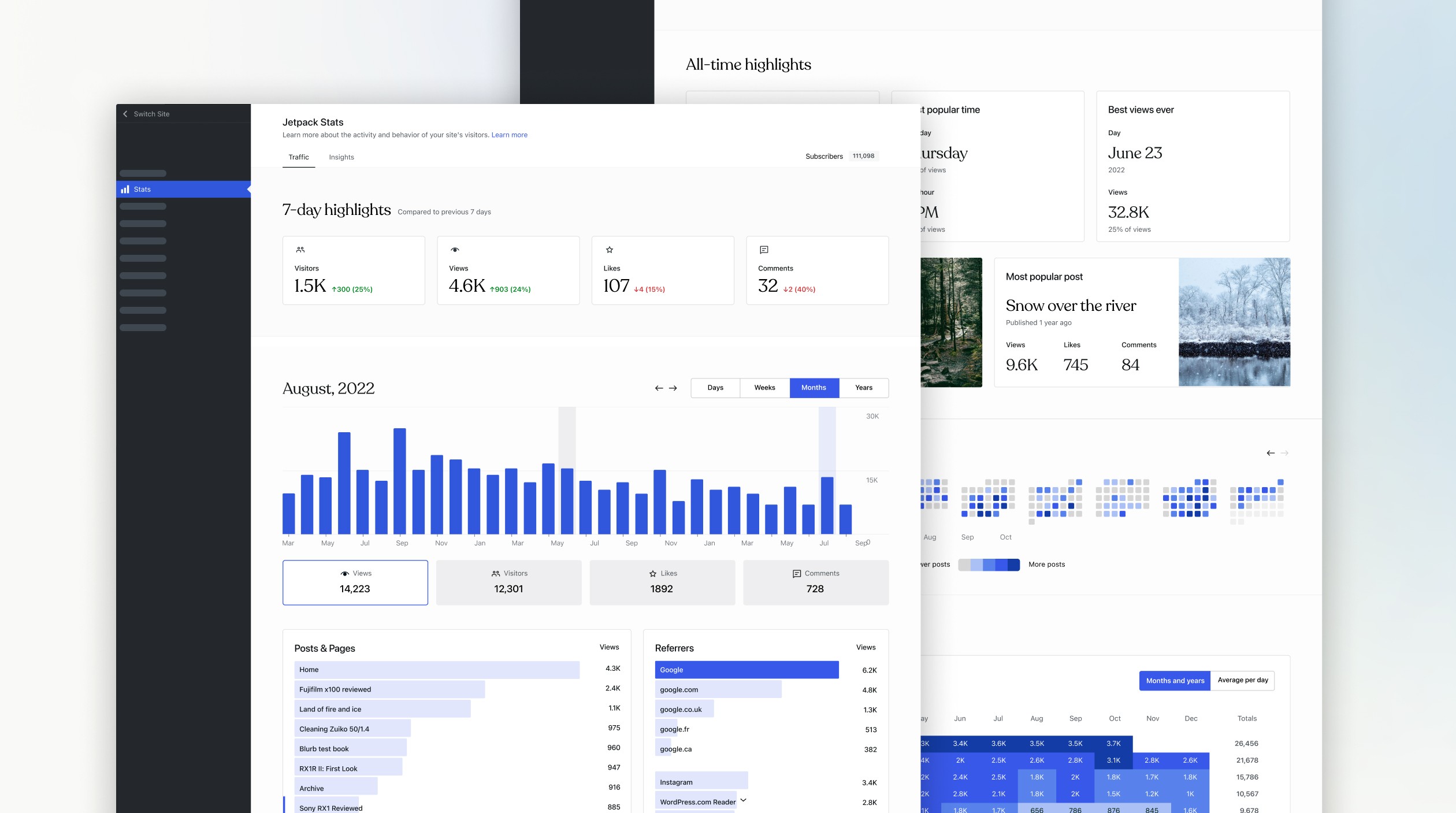The height and width of the screenshot is (813, 1456).
Task: Click the comment icon on Comments highlight card
Action: 764,250
